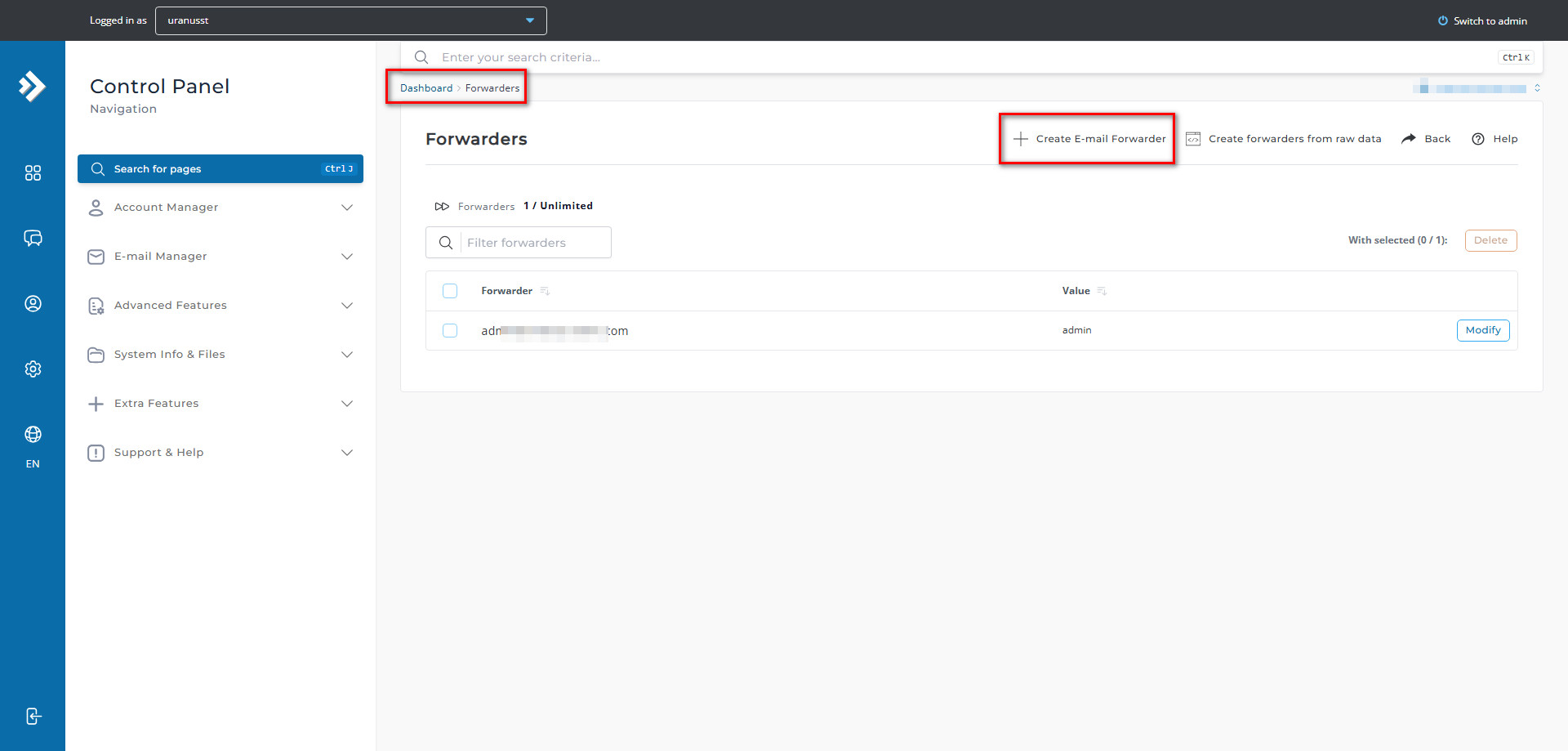The height and width of the screenshot is (751, 1568).
Task: Click the logout icon at sidebar bottom
Action: click(x=33, y=717)
